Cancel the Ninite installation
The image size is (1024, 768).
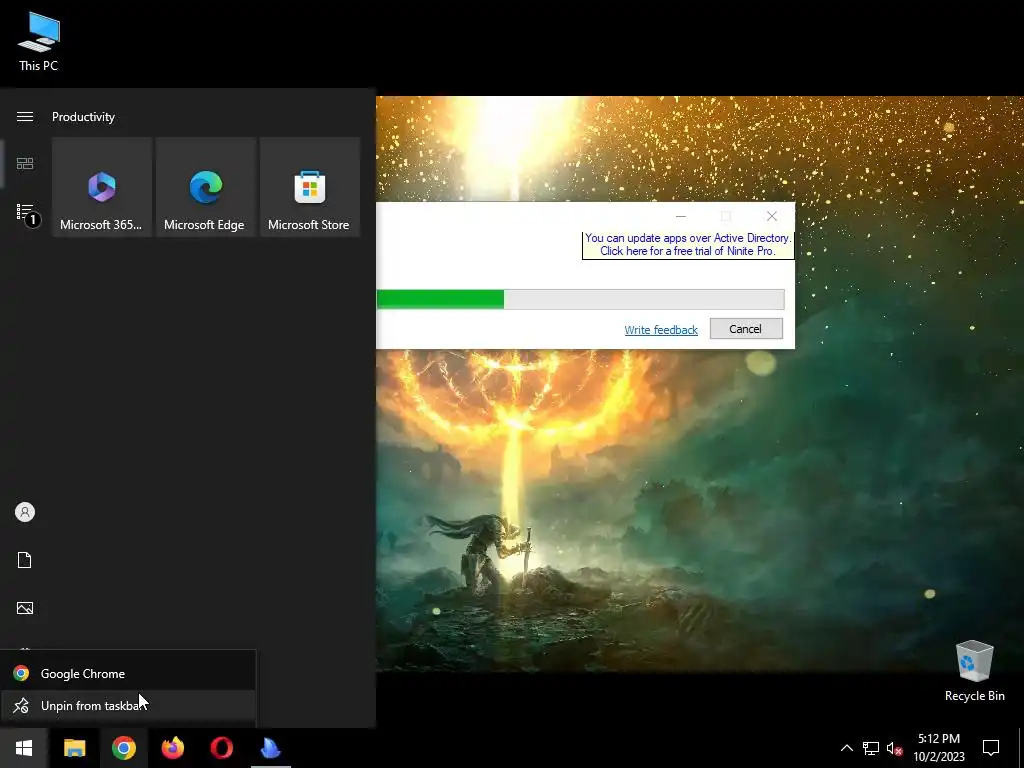click(746, 328)
